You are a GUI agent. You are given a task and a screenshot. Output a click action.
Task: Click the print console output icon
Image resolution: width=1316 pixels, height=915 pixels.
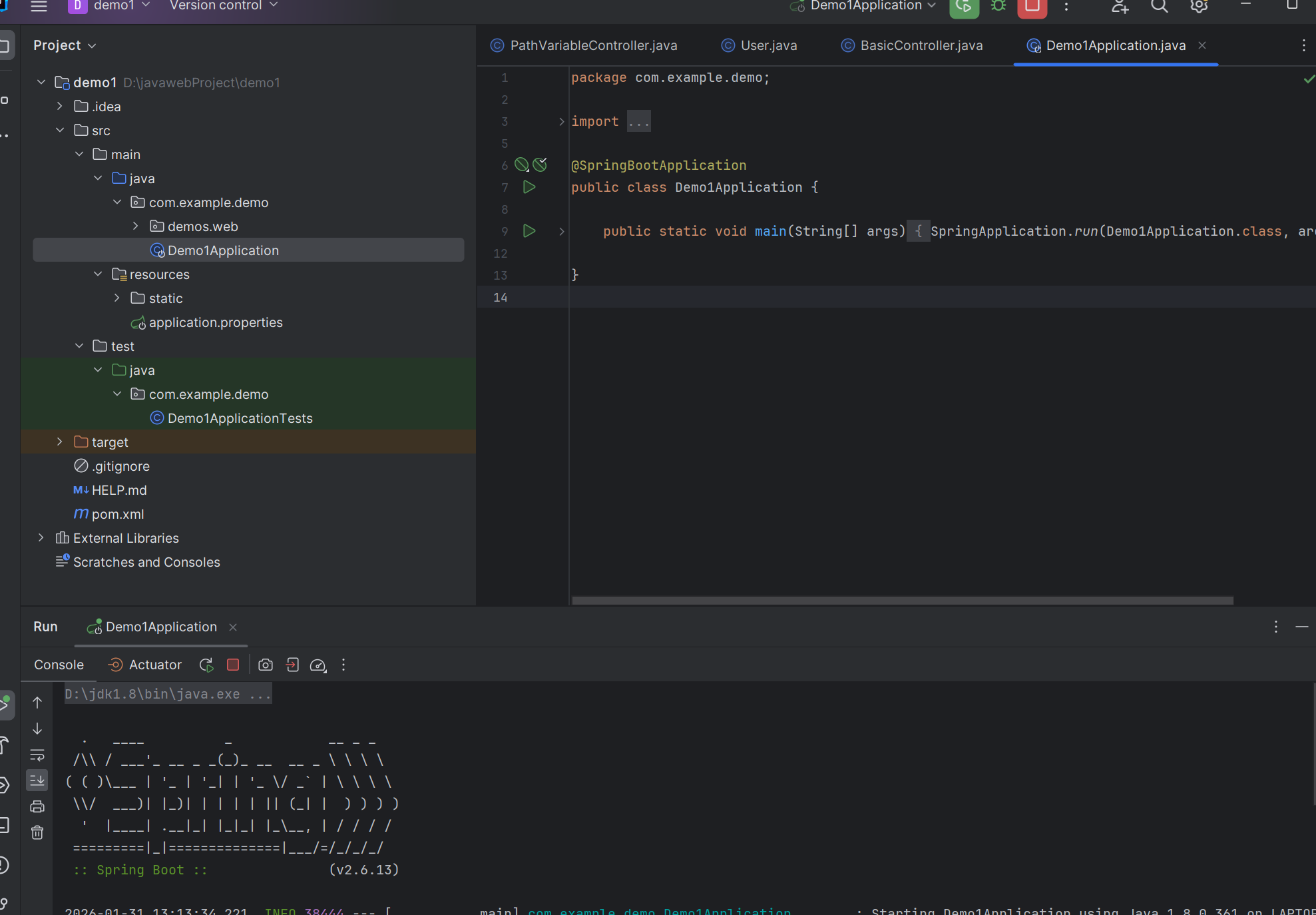point(37,806)
